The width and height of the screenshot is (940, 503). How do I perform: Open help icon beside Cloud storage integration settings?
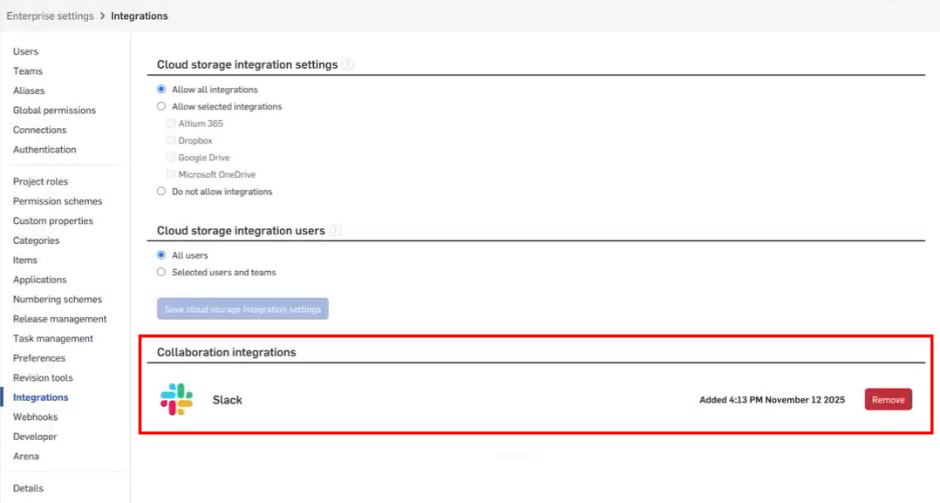click(x=347, y=64)
